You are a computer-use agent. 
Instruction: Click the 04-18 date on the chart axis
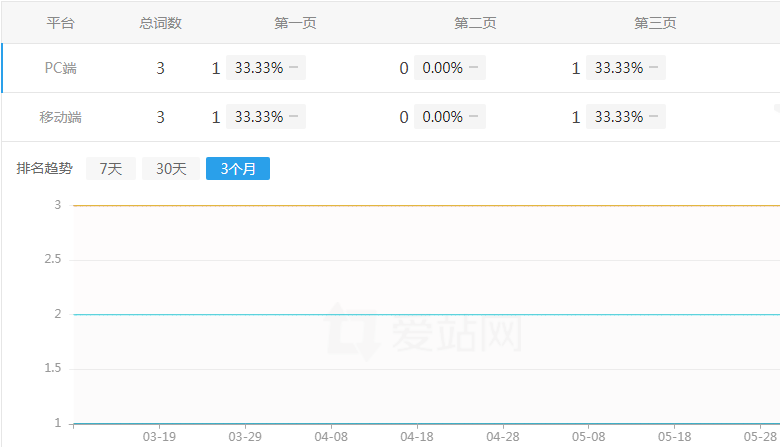(417, 437)
